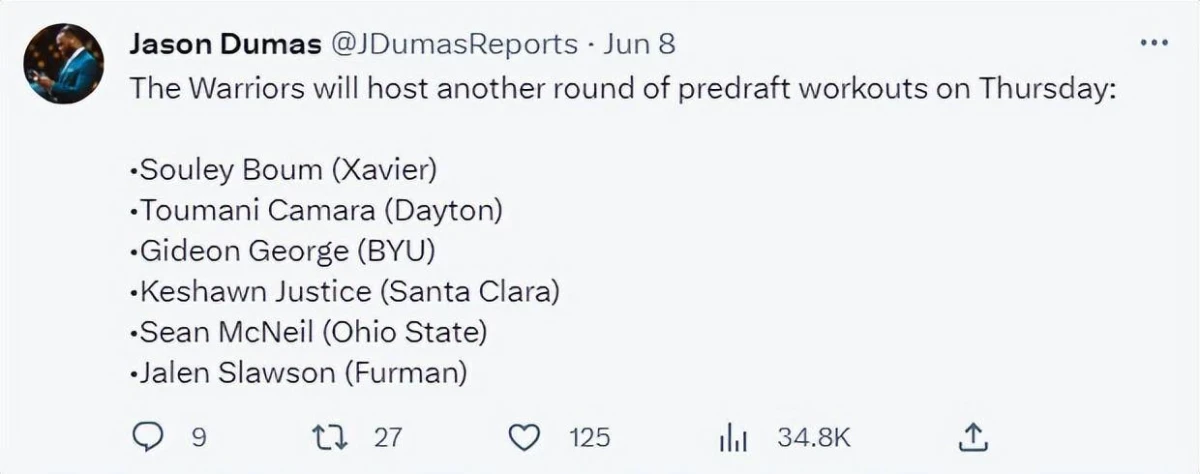Click the Jalen Slawson (Furman) line
1200x474 pixels.
point(299,374)
